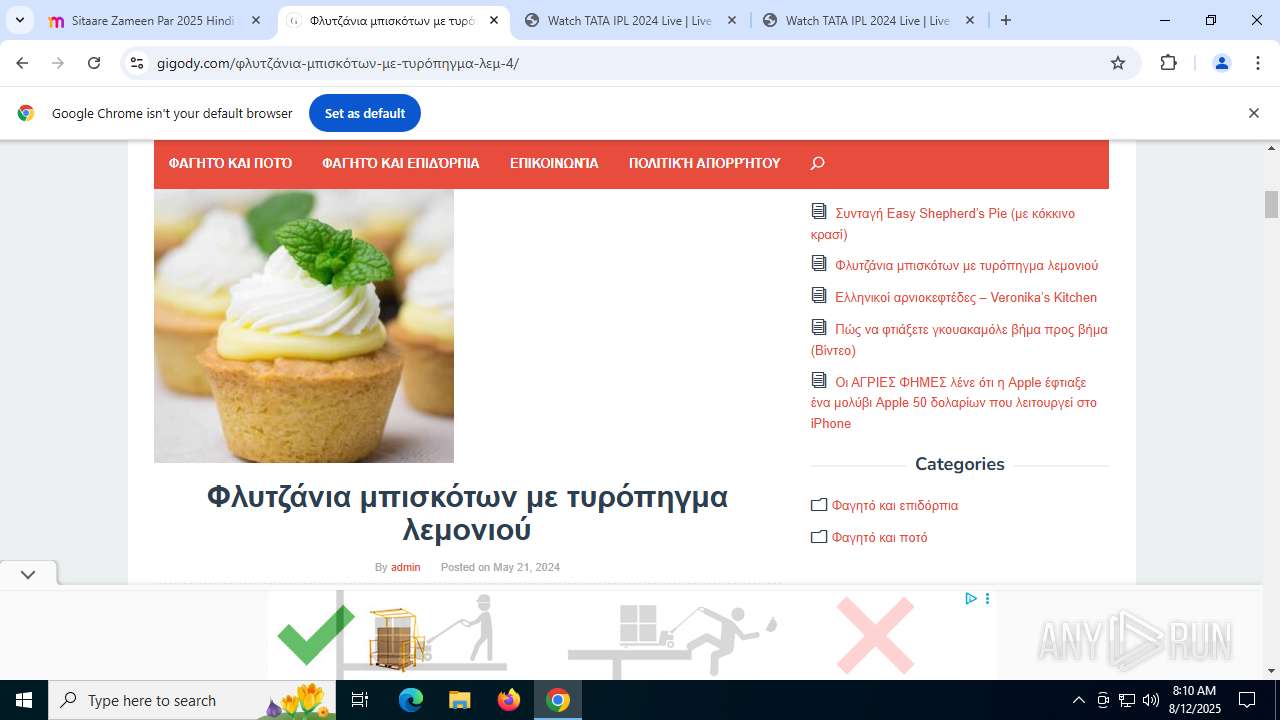Open Chrome three-dot menu
1280x720 pixels.
coord(1258,63)
